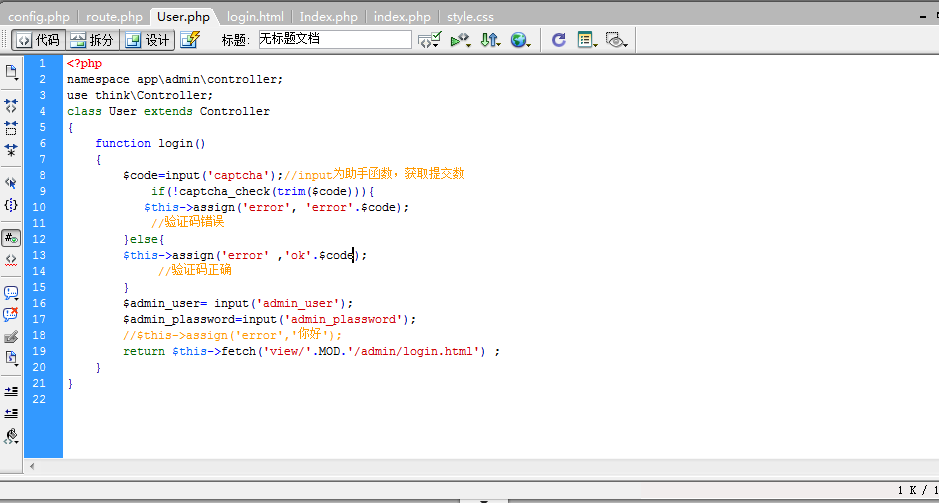Viewport: 939px width, 503px height.
Task: Toggle Highlight Invalid Code button
Action: [11, 259]
